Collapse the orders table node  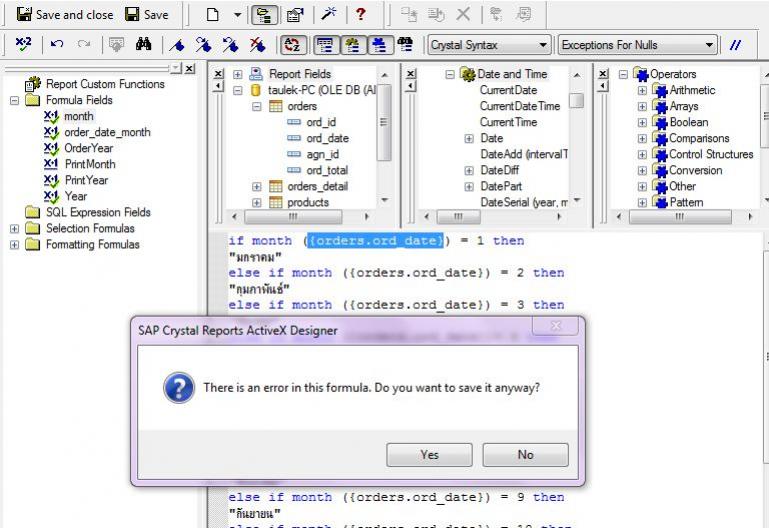click(x=256, y=106)
